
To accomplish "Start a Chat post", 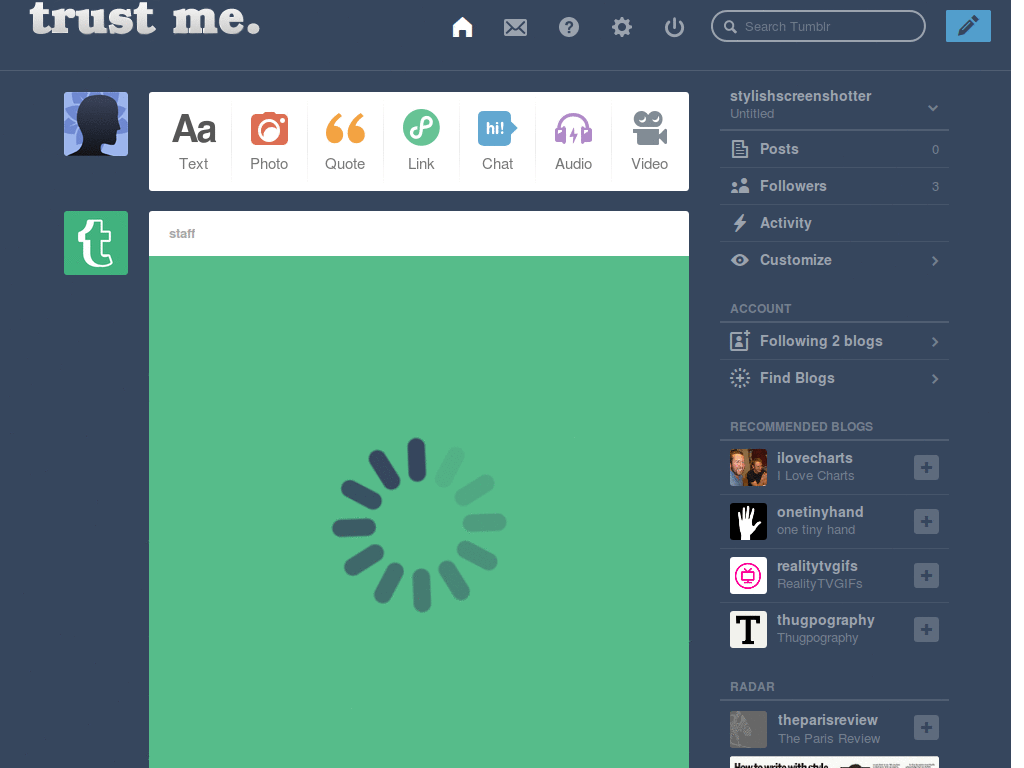I will pos(497,141).
